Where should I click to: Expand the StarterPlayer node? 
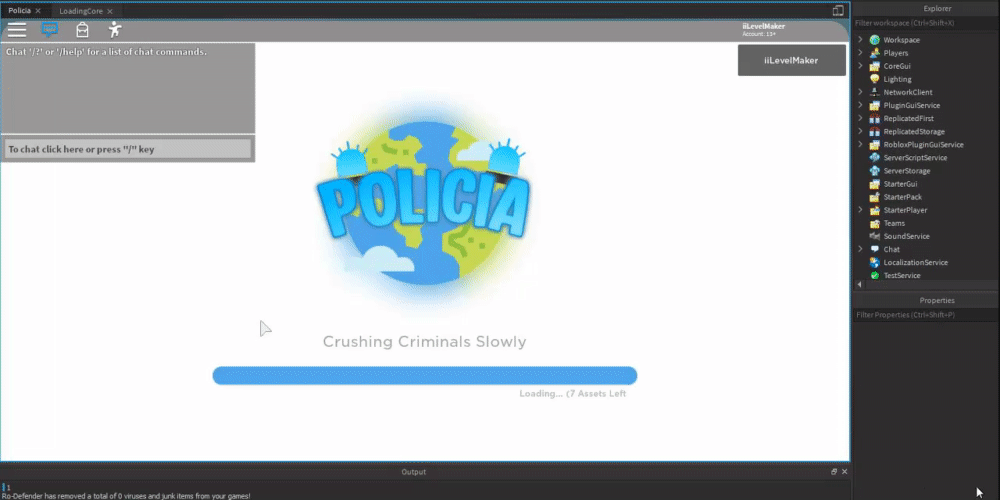tap(860, 210)
